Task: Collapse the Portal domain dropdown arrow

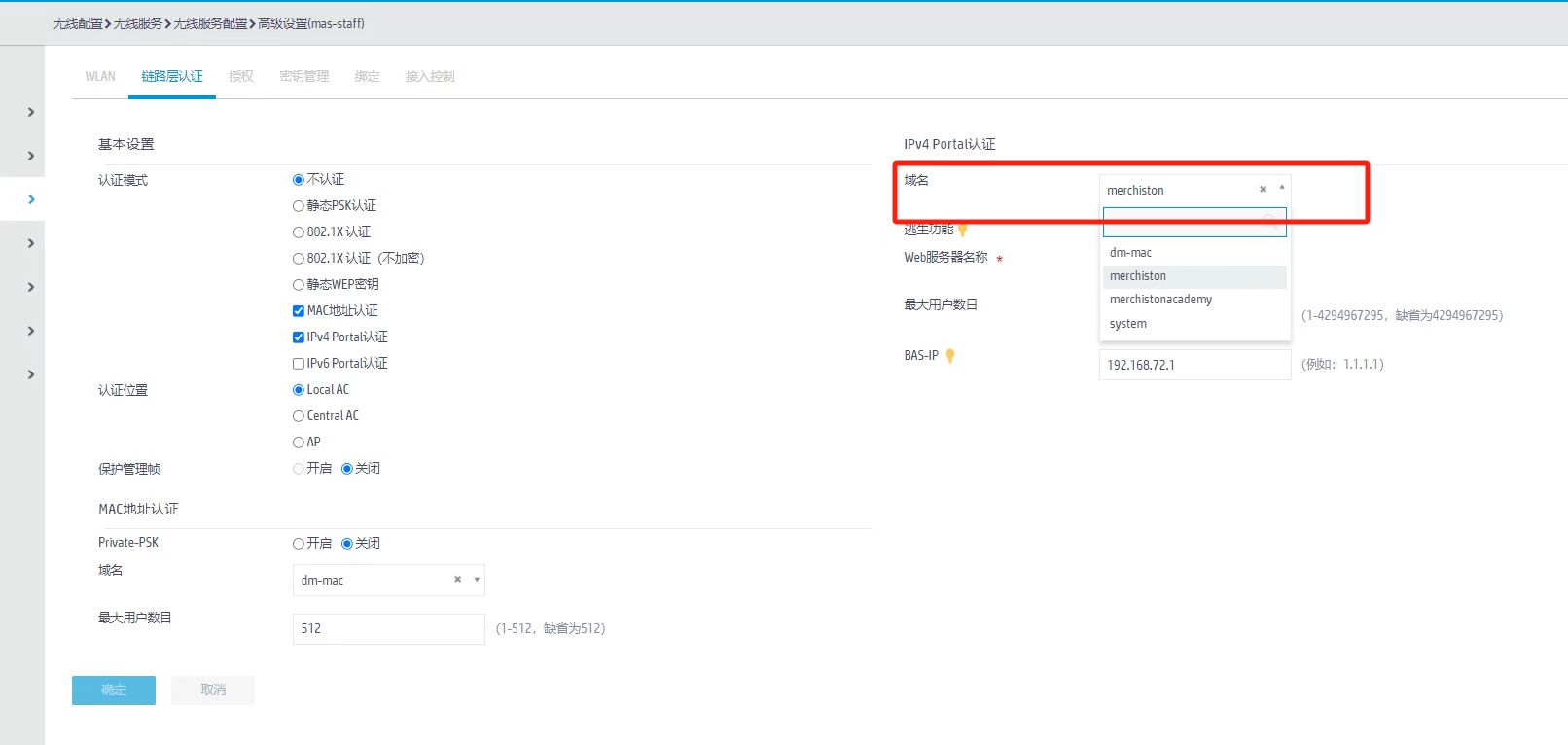Action: 1281,188
